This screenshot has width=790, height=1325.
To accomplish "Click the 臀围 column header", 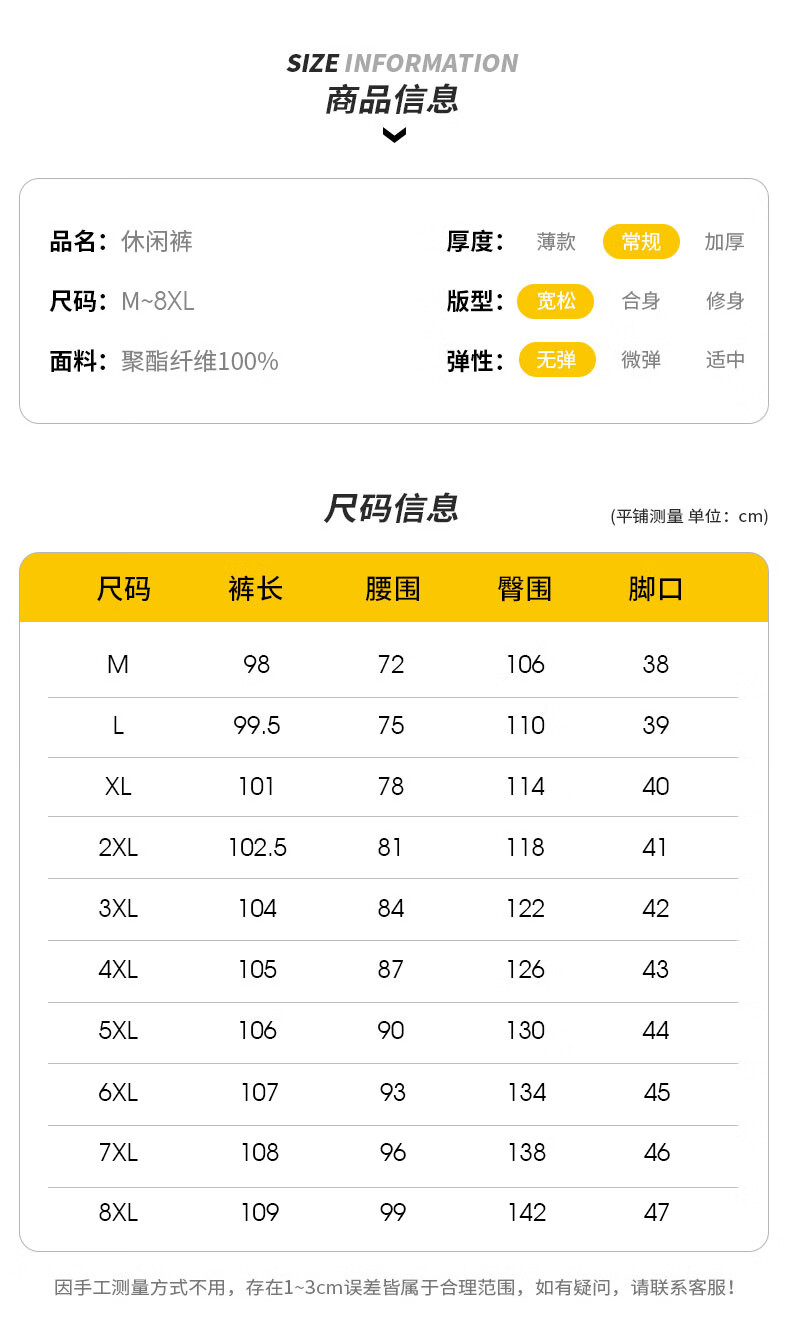I will [525, 589].
